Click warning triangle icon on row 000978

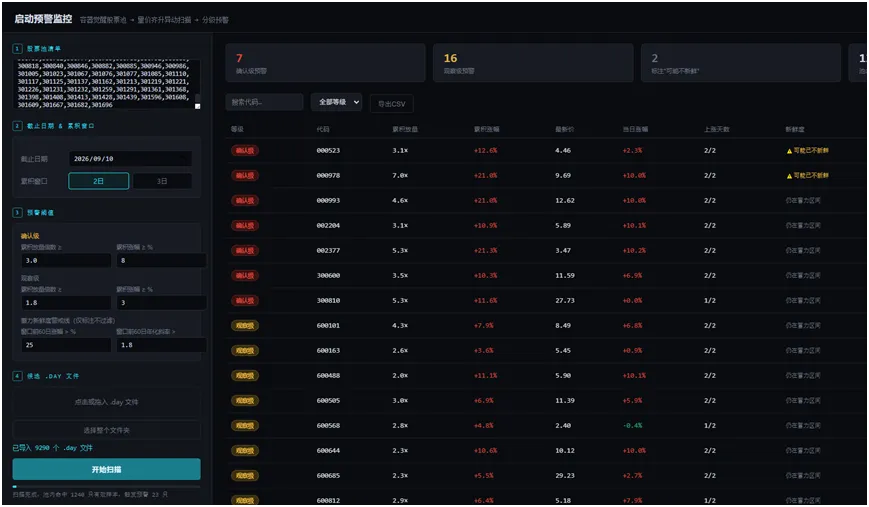point(789,176)
